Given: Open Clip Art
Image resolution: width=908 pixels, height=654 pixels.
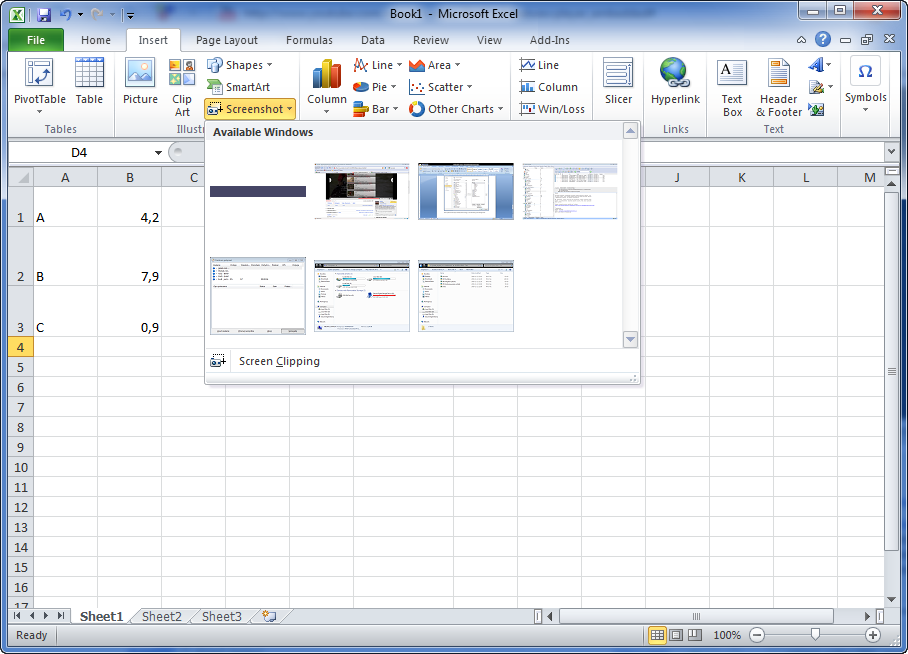Looking at the screenshot, I should coord(182,87).
